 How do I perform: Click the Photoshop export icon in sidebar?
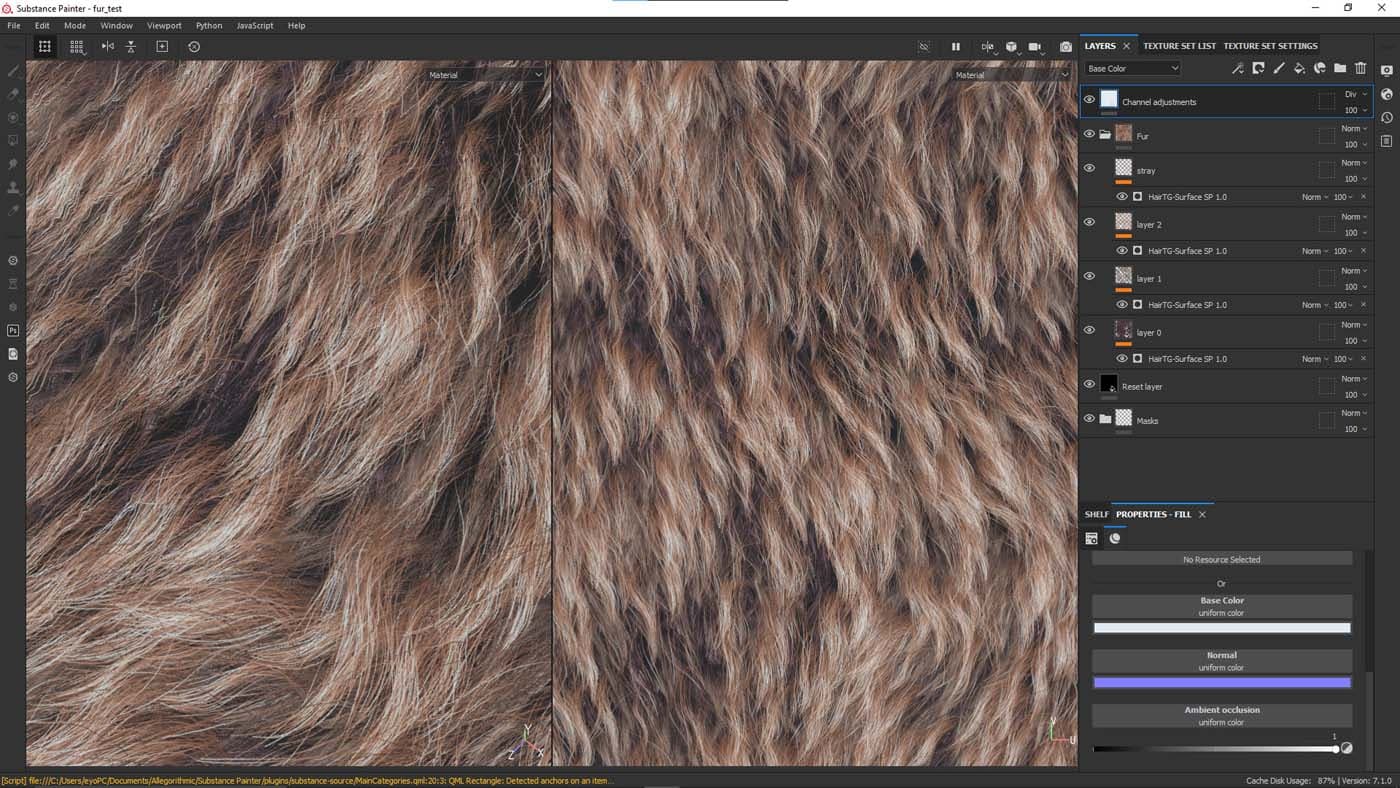point(13,330)
